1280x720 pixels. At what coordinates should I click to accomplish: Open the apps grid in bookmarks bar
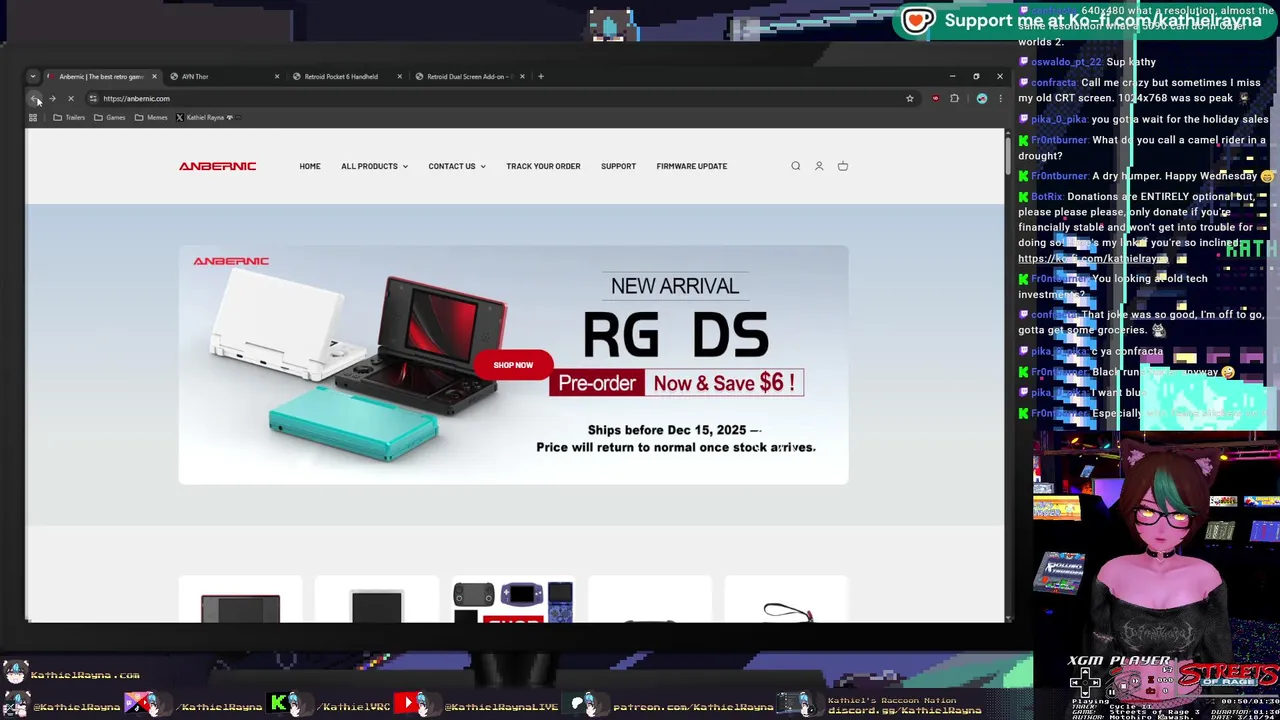33,117
